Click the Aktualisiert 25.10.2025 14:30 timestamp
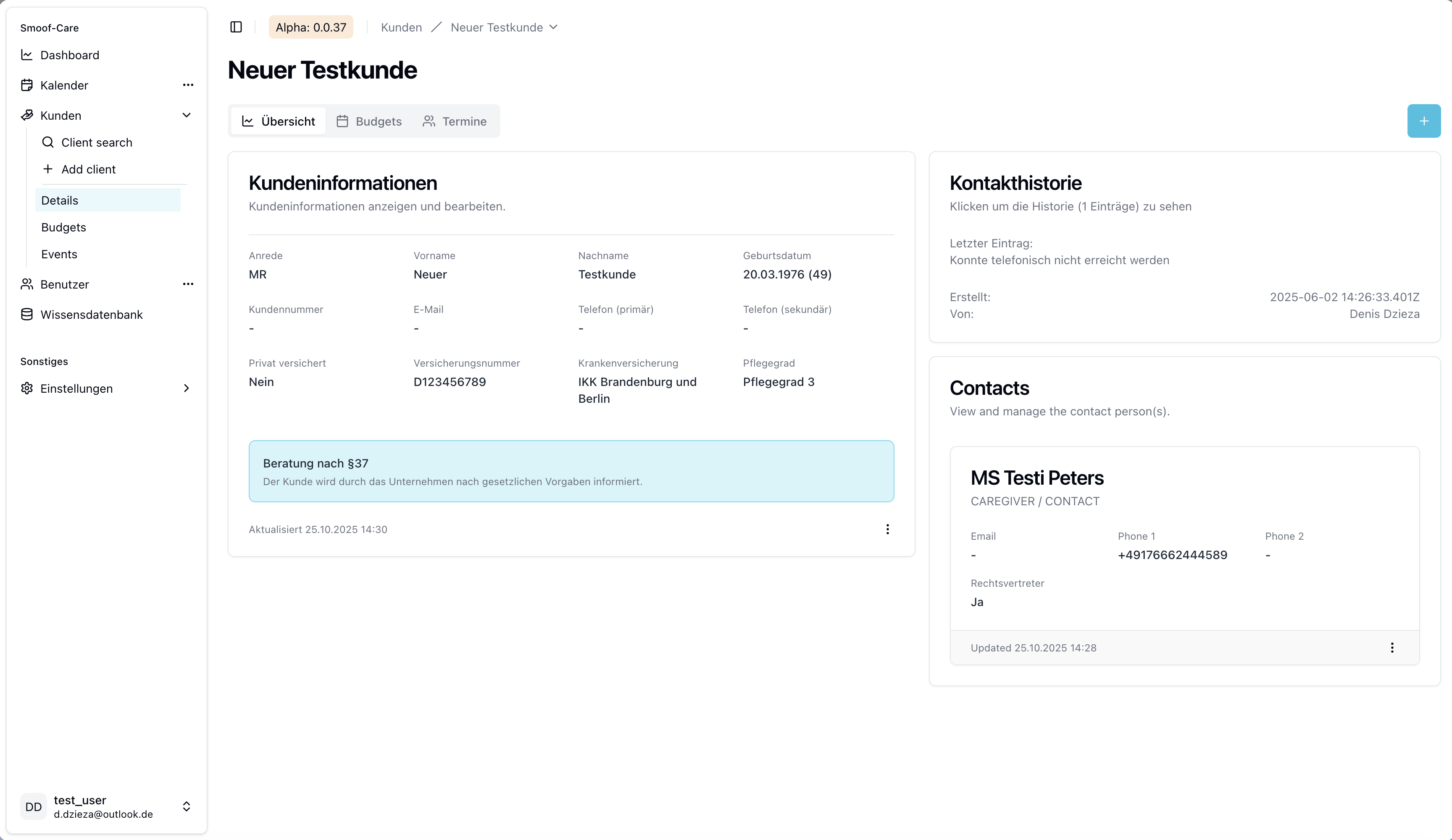 coord(318,529)
